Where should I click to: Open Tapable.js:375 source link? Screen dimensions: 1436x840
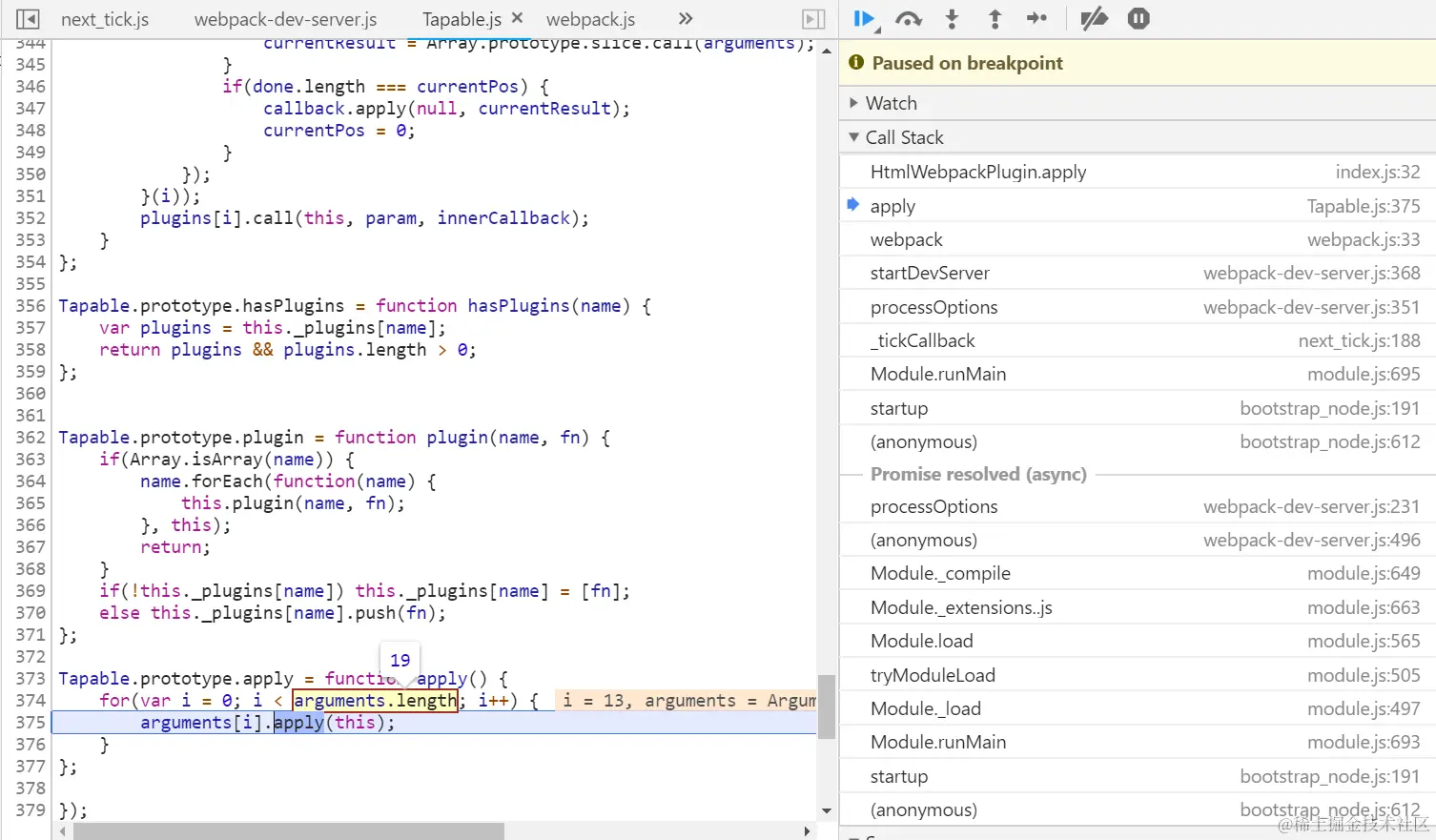1364,206
